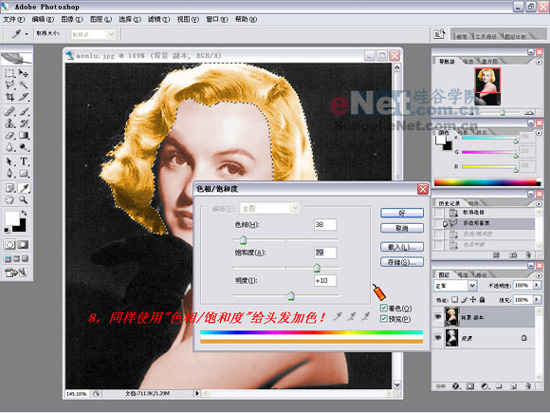This screenshot has width=550, height=413.
Task: Click the 取消 (Cancel) button
Action: [x=402, y=228]
